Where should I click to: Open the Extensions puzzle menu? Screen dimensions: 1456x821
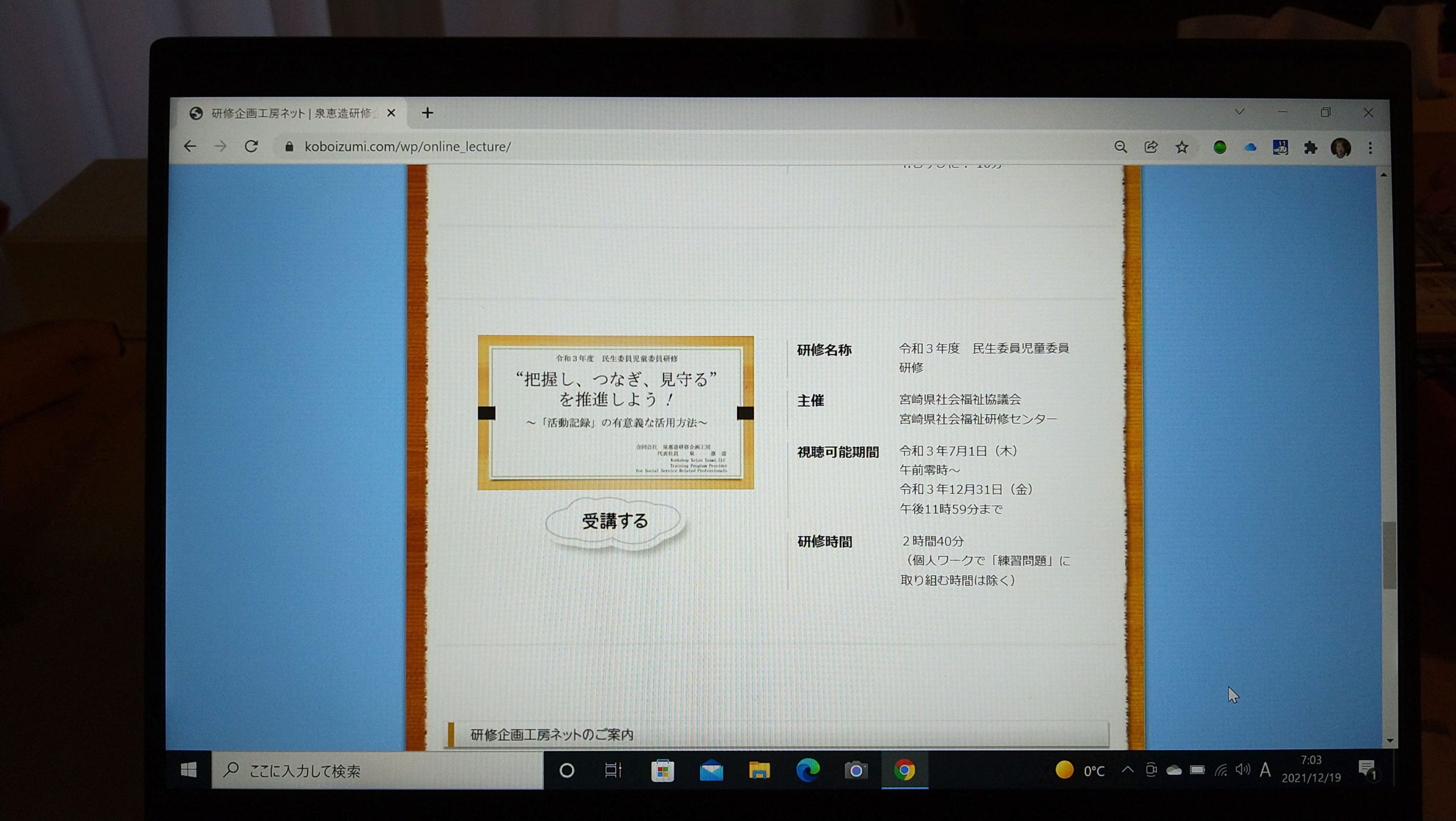click(x=1310, y=148)
